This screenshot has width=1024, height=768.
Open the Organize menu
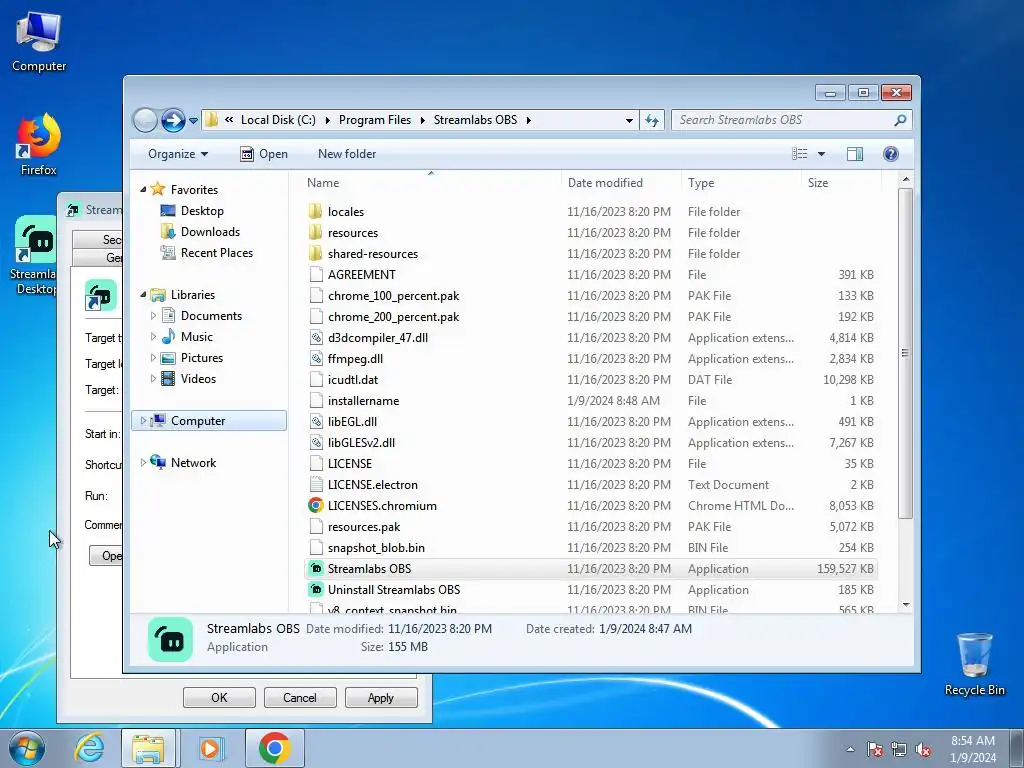[x=178, y=154]
